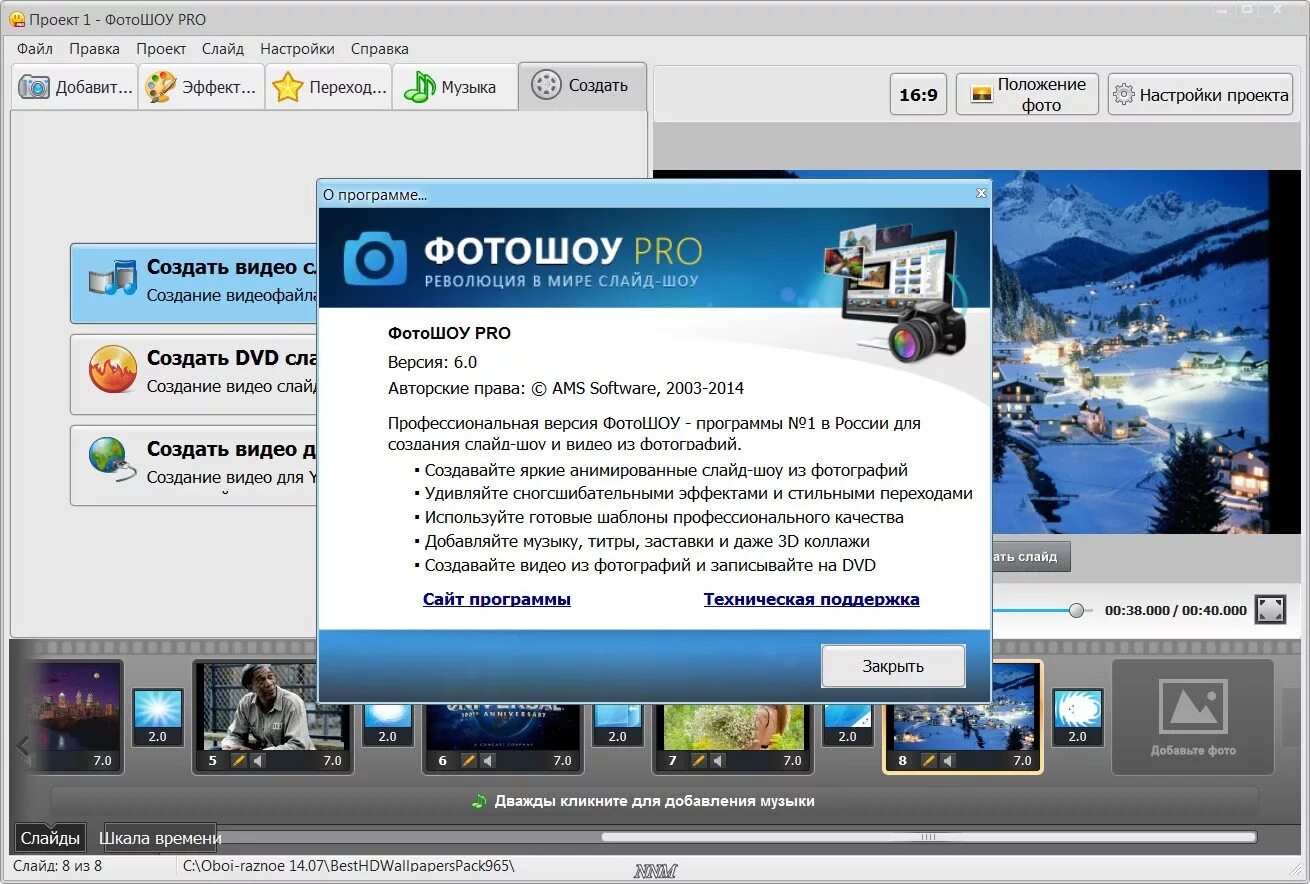This screenshot has height=884, width=1310.
Task: Open the Техническая поддержка link
Action: click(811, 599)
